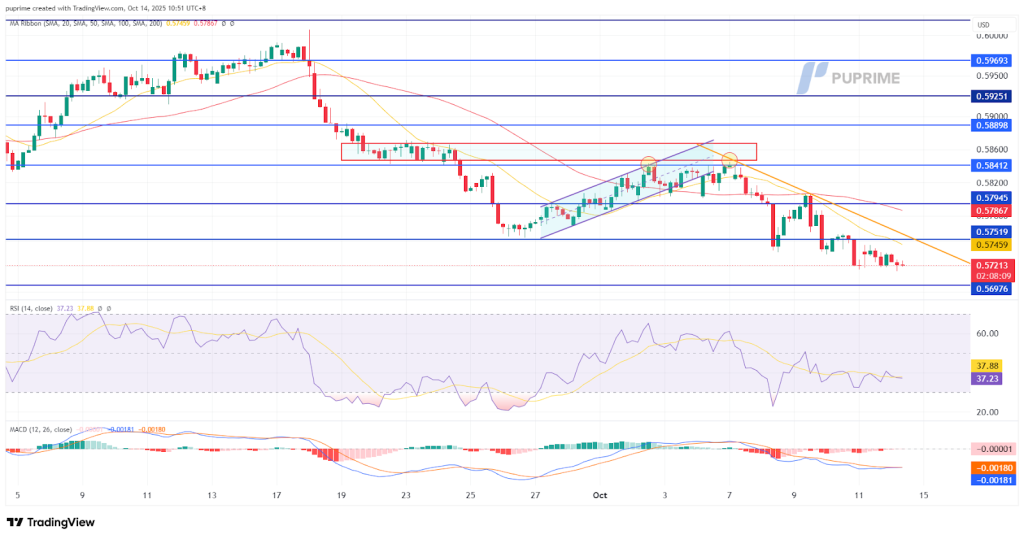Click the red current price label 0.57213
Screen dimensions: 1024x539
pos(991,266)
